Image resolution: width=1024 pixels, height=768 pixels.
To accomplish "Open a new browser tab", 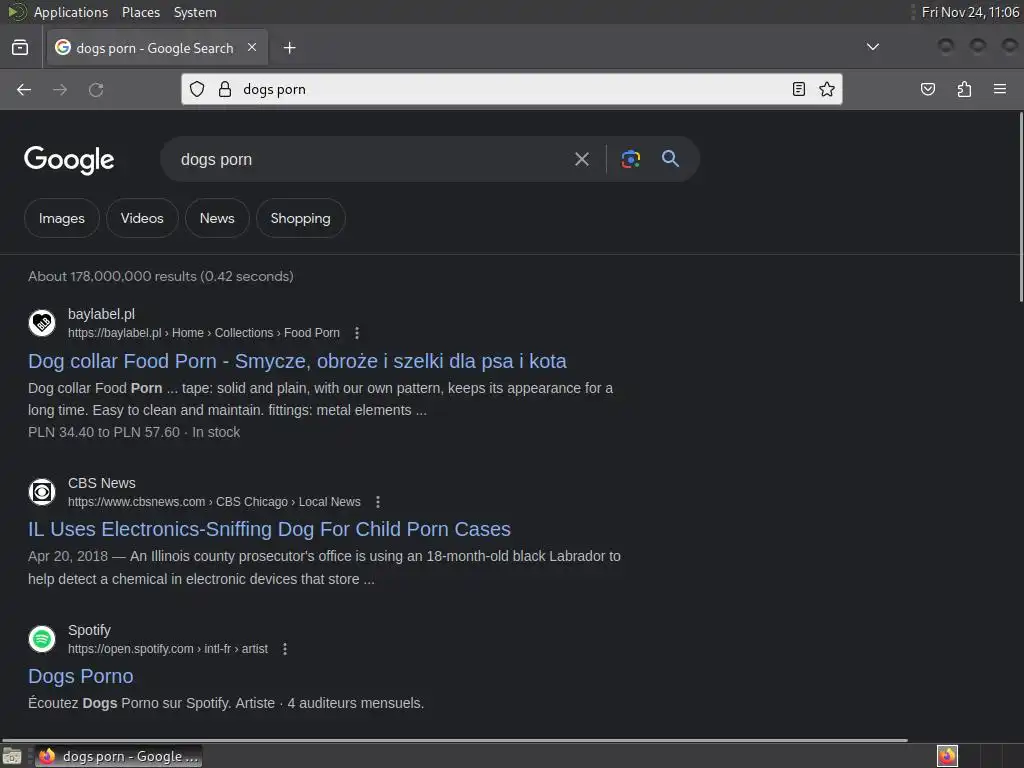I will (x=289, y=48).
